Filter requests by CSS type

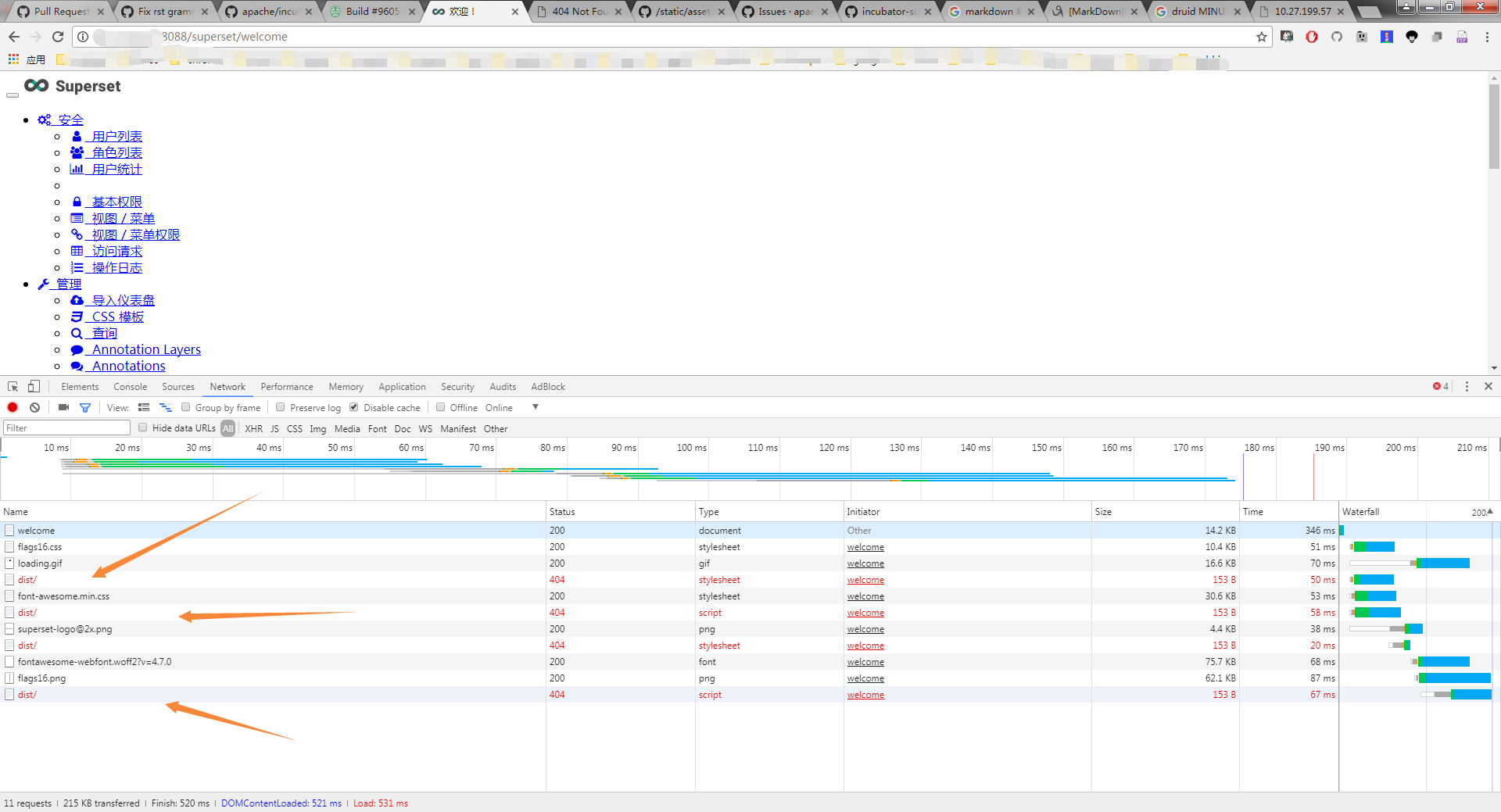(295, 428)
